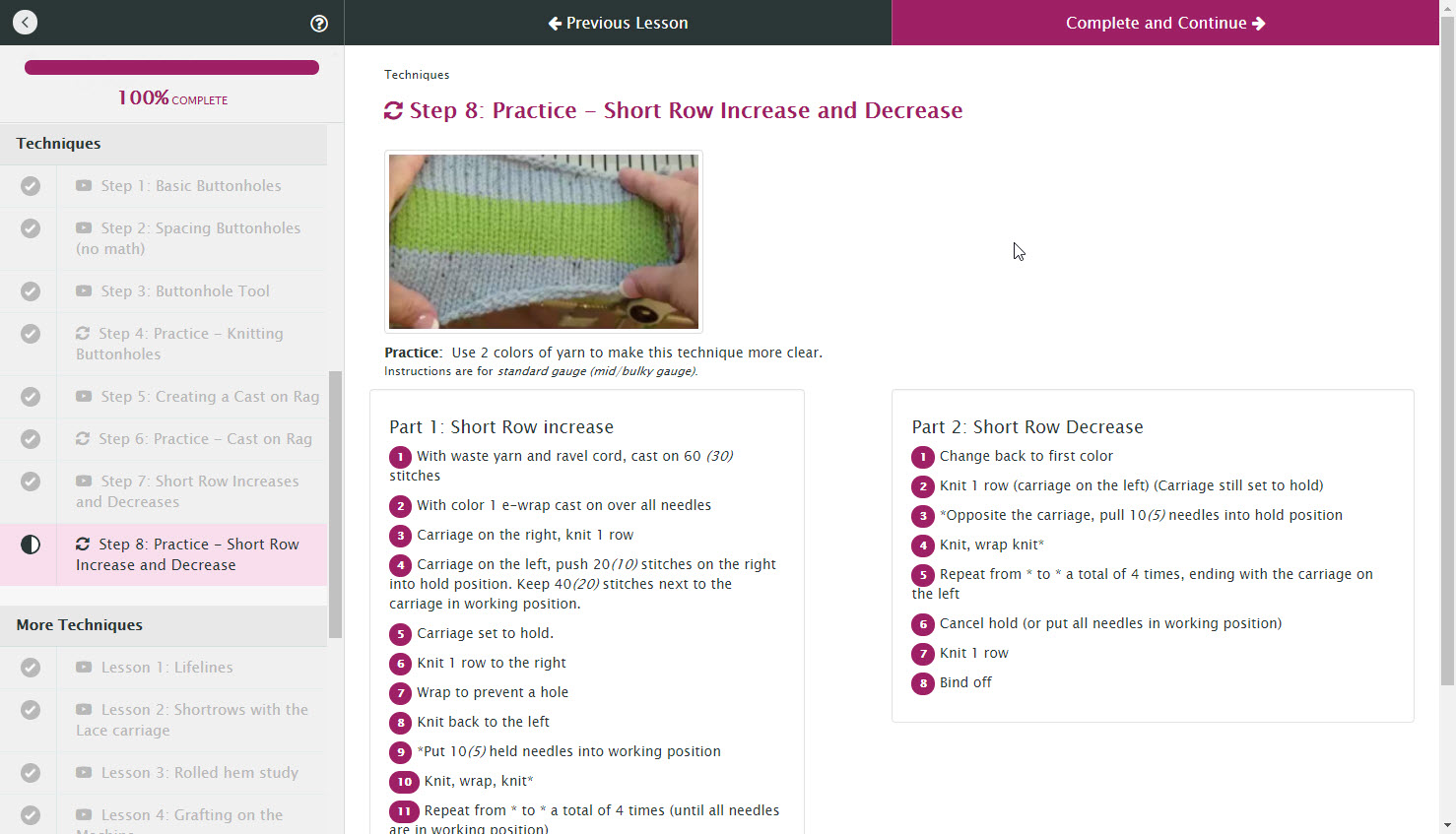Click video icon beside Lesson 1: Lifelines
Image resolution: width=1456 pixels, height=834 pixels.
tap(84, 667)
